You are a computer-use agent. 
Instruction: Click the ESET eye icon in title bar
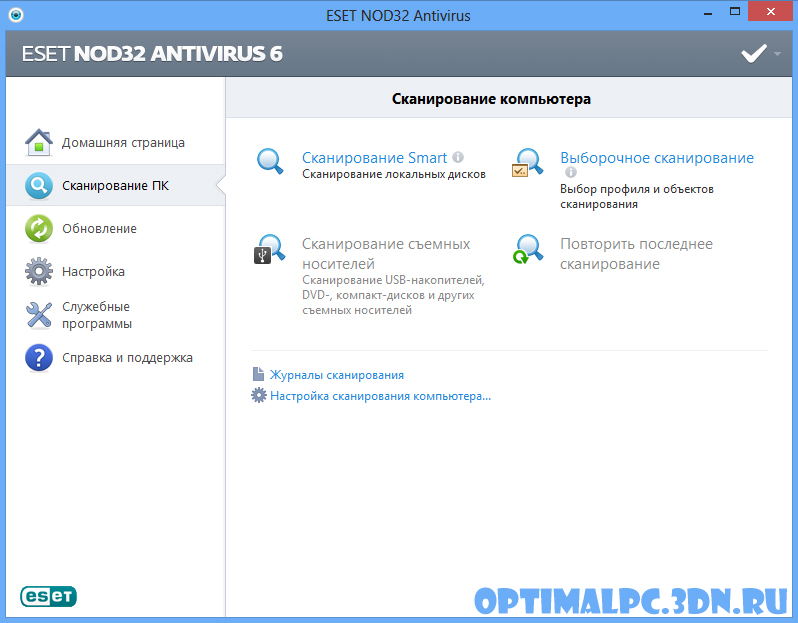[x=16, y=15]
